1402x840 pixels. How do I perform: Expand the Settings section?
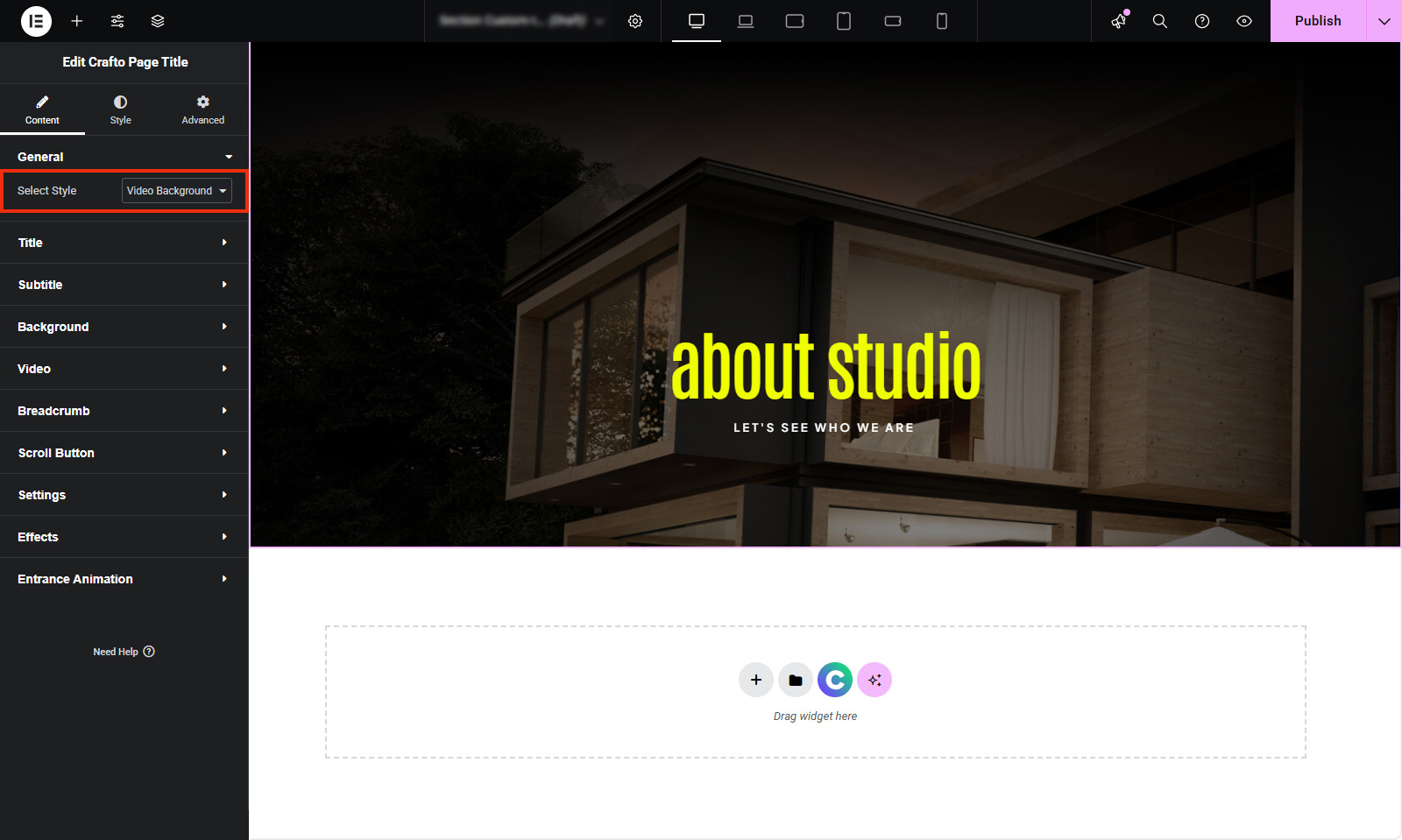pyautogui.click(x=124, y=495)
